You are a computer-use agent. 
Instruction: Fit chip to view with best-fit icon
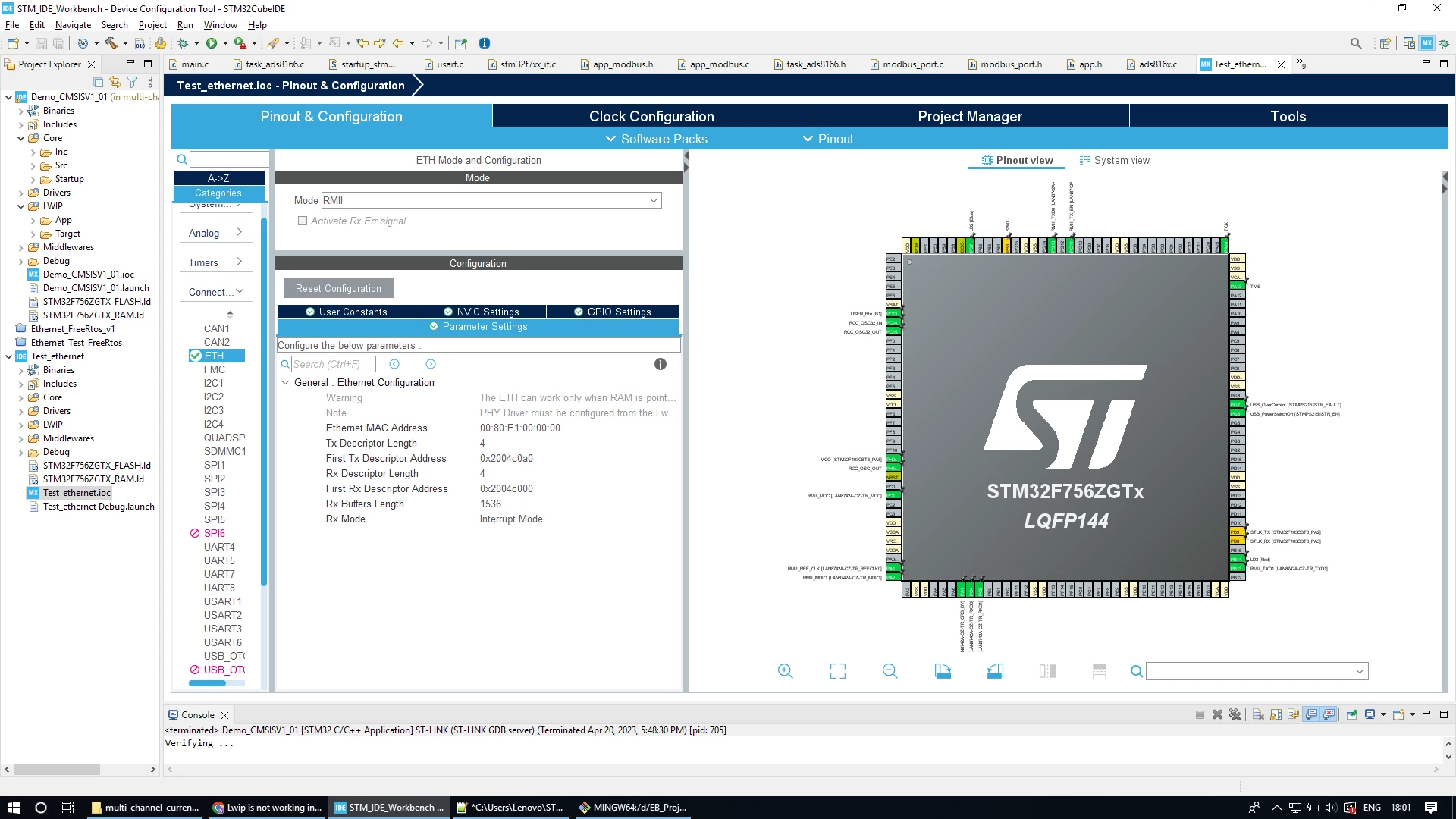[837, 671]
